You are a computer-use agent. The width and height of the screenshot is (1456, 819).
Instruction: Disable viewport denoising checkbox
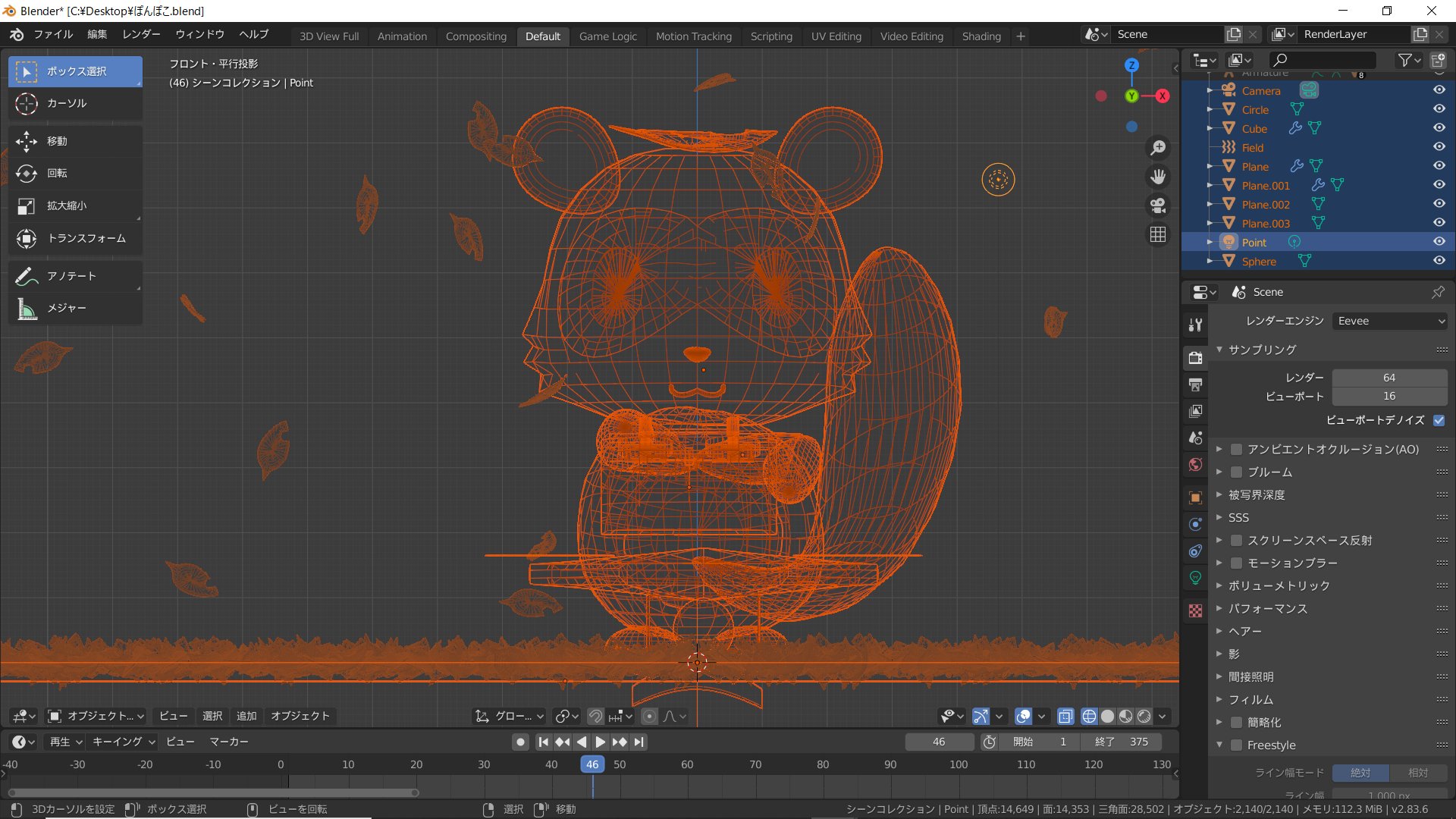[1439, 420]
